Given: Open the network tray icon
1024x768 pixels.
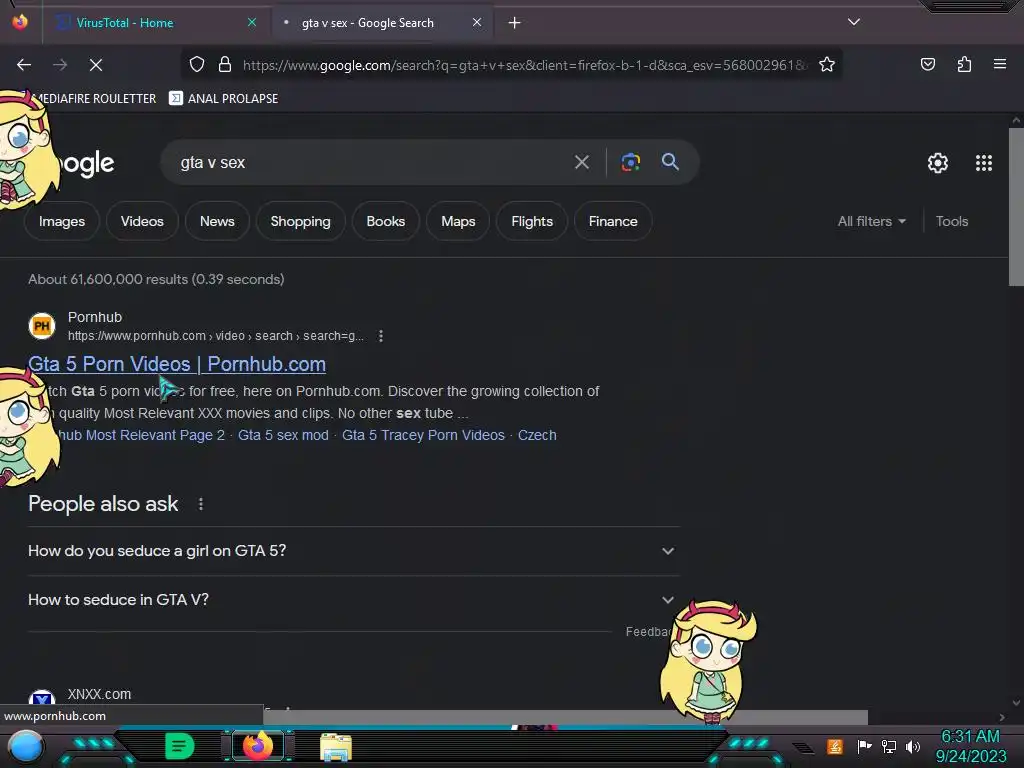Looking at the screenshot, I should tap(888, 746).
